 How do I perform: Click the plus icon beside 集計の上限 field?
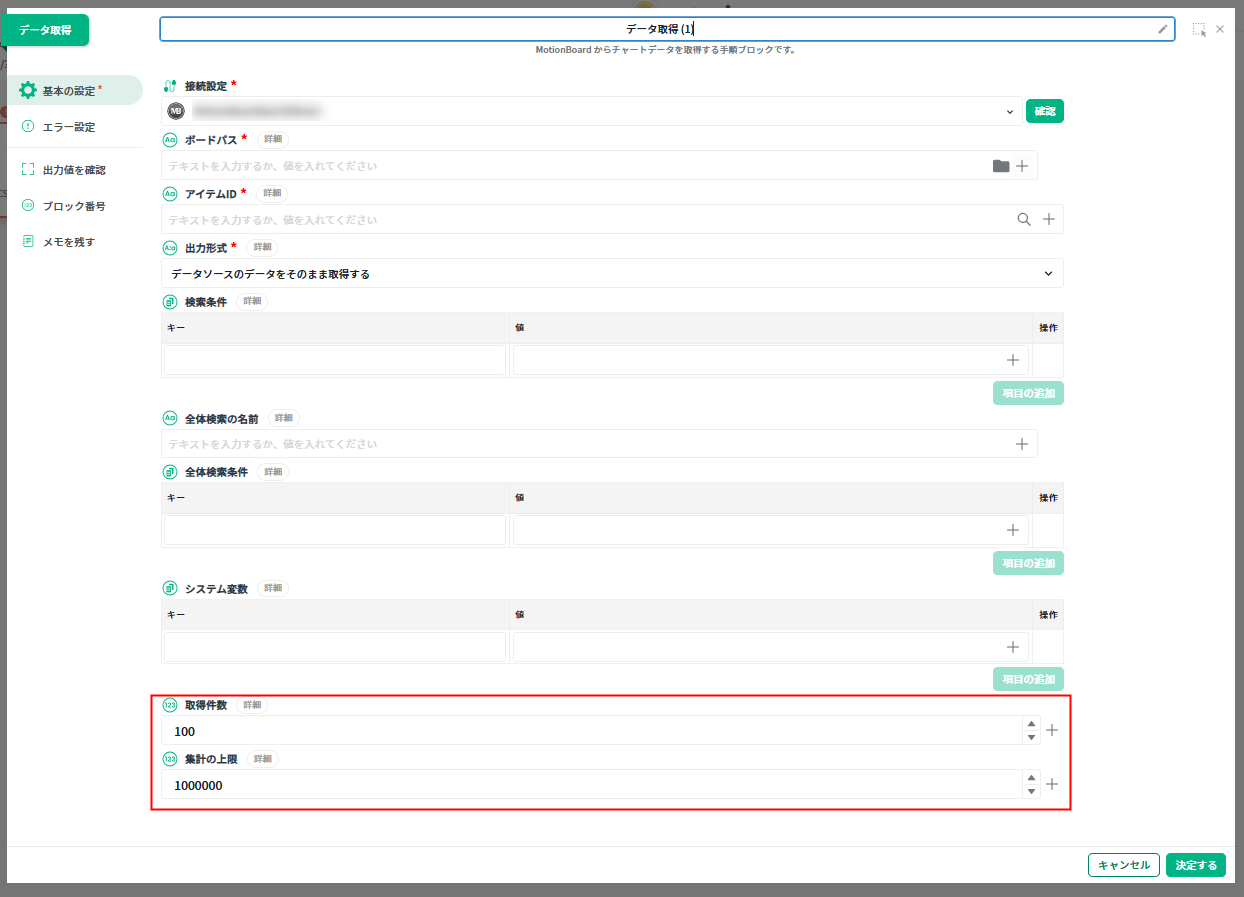pos(1051,785)
